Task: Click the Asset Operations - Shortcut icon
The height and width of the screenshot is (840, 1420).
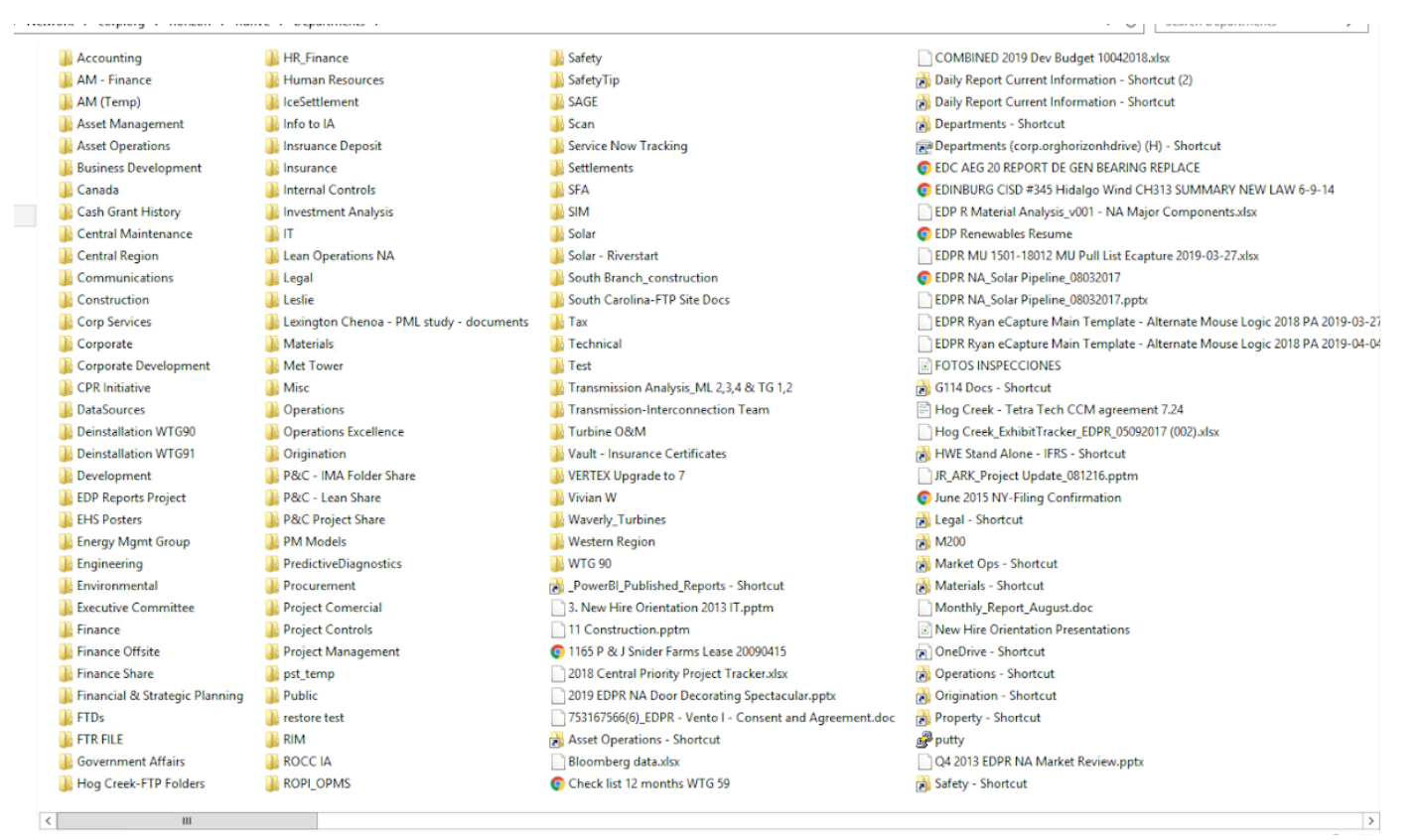Action: click(557, 740)
